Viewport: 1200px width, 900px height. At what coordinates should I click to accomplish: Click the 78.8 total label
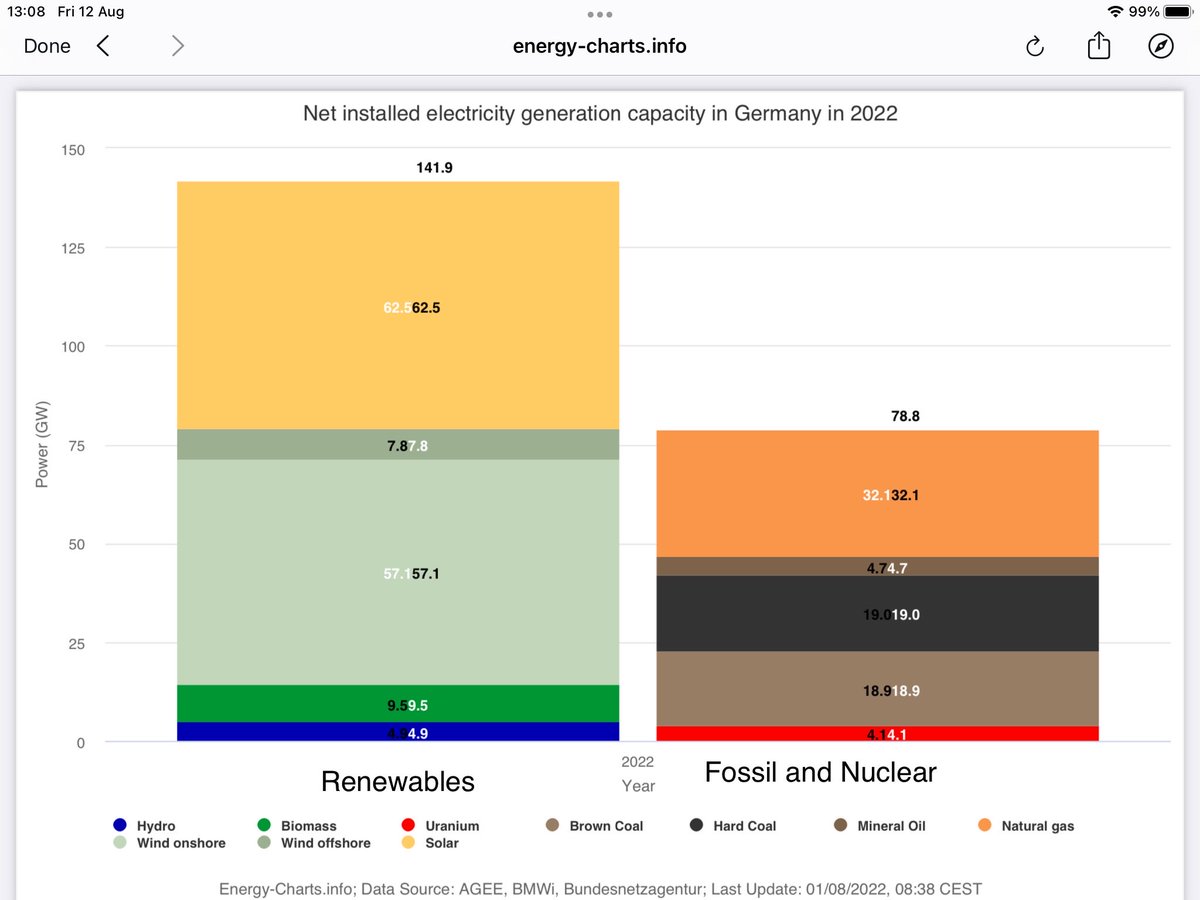point(905,416)
